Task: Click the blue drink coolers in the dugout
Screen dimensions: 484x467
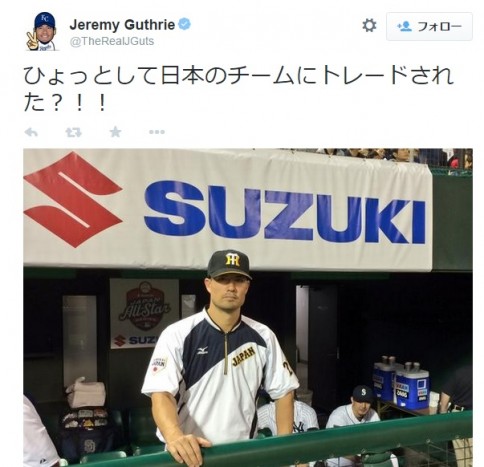Action: pyautogui.click(x=401, y=382)
